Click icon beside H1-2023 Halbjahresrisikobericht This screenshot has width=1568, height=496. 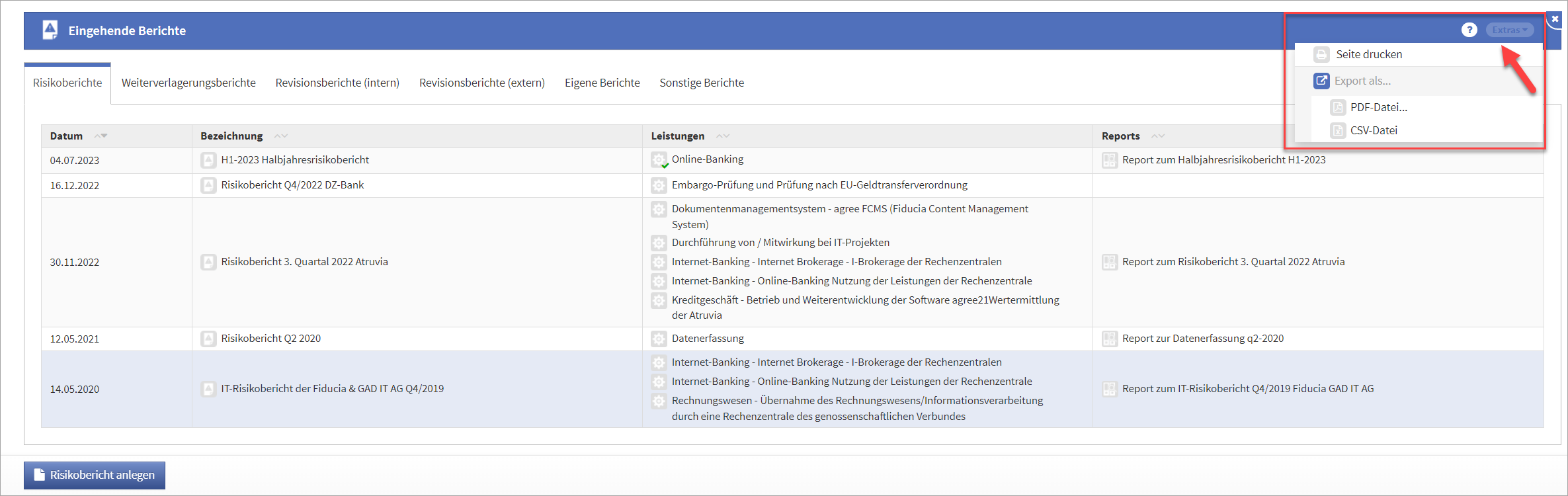[x=208, y=160]
